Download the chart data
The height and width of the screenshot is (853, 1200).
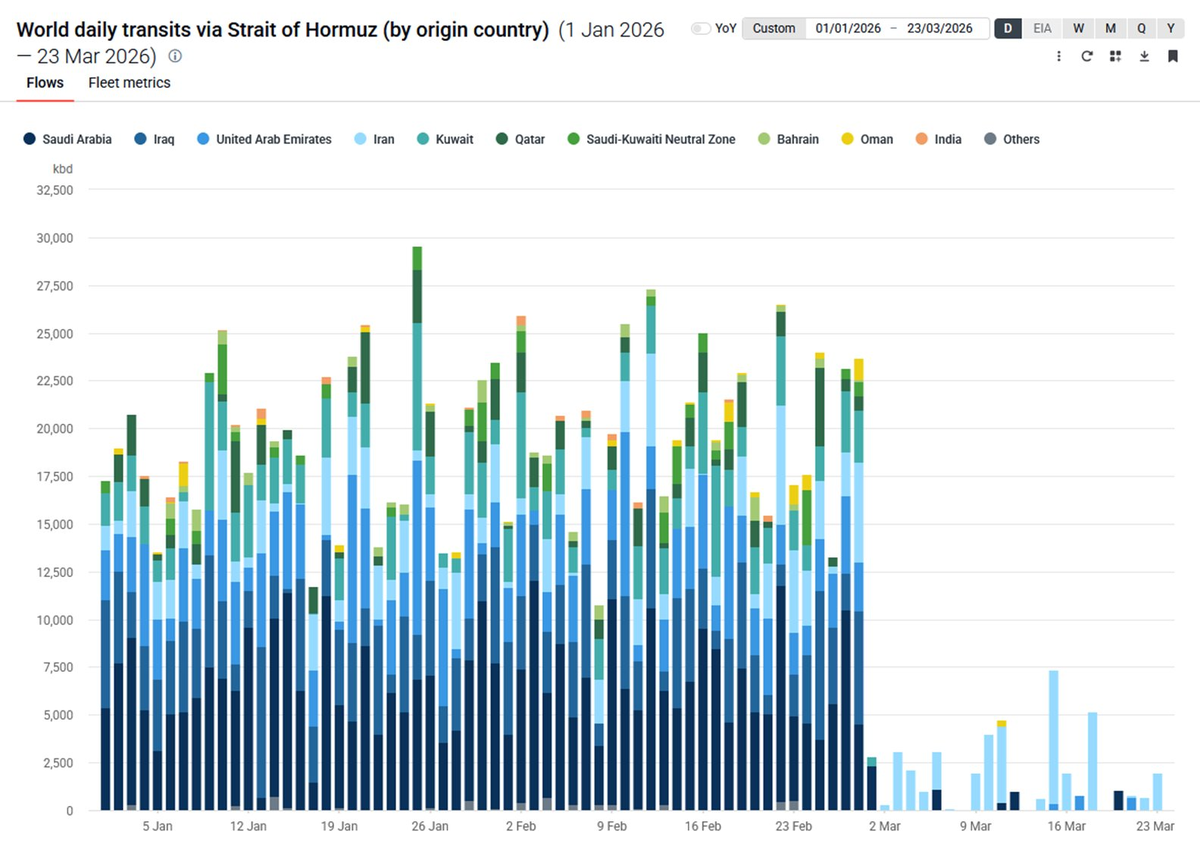point(1144,57)
